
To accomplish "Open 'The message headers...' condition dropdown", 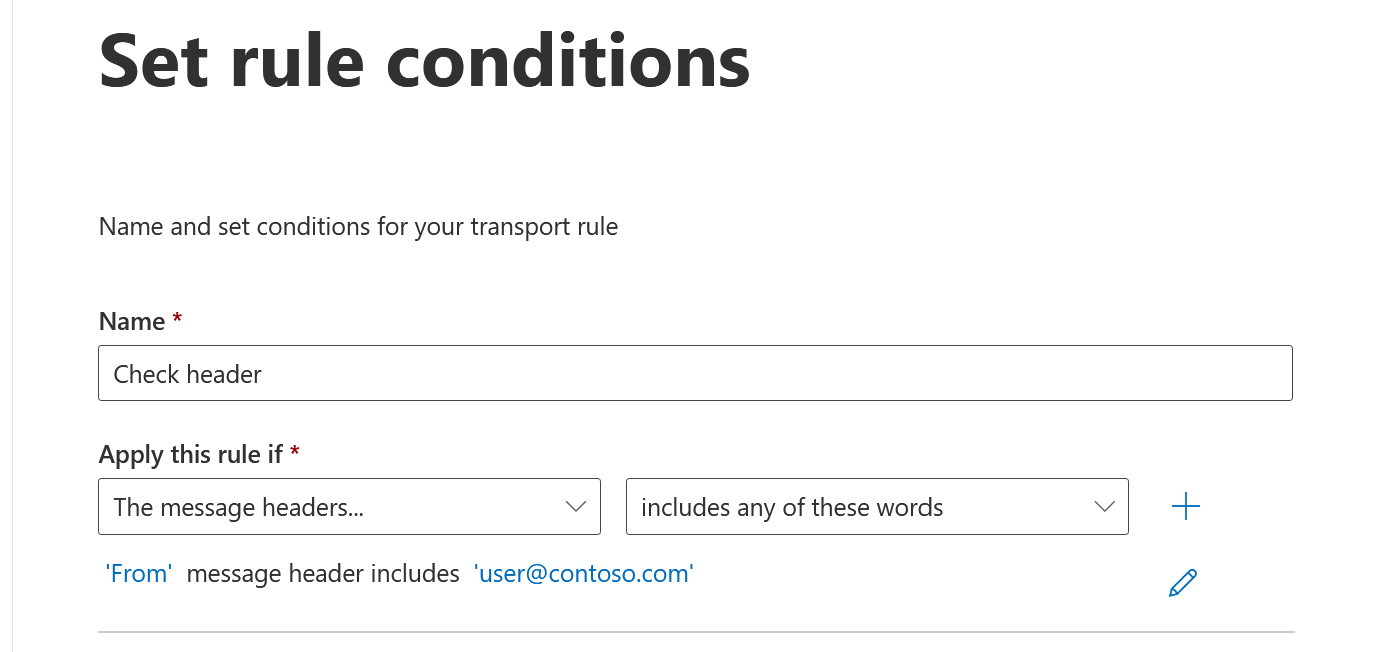I will [349, 507].
